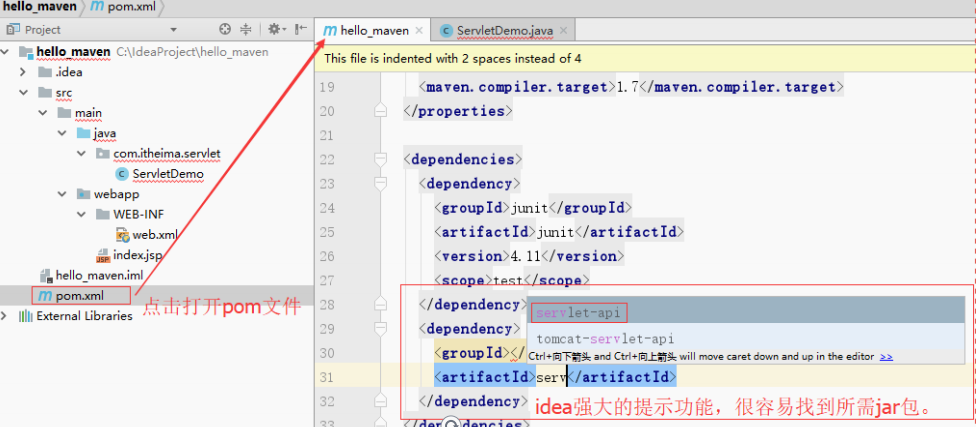Collapse the webapp folder arrow
Screen dimensions: 976x427
coord(62,194)
